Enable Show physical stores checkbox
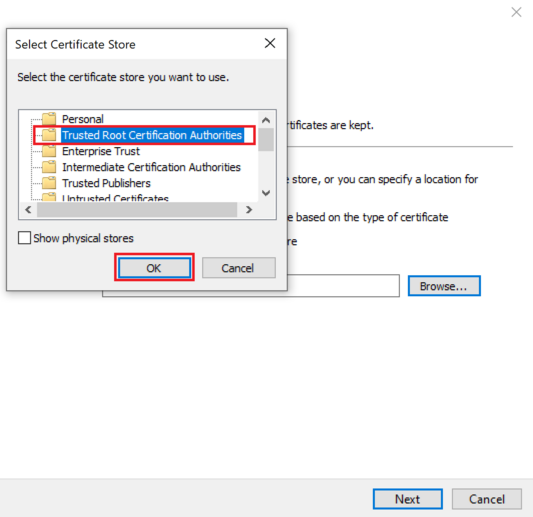 point(24,238)
